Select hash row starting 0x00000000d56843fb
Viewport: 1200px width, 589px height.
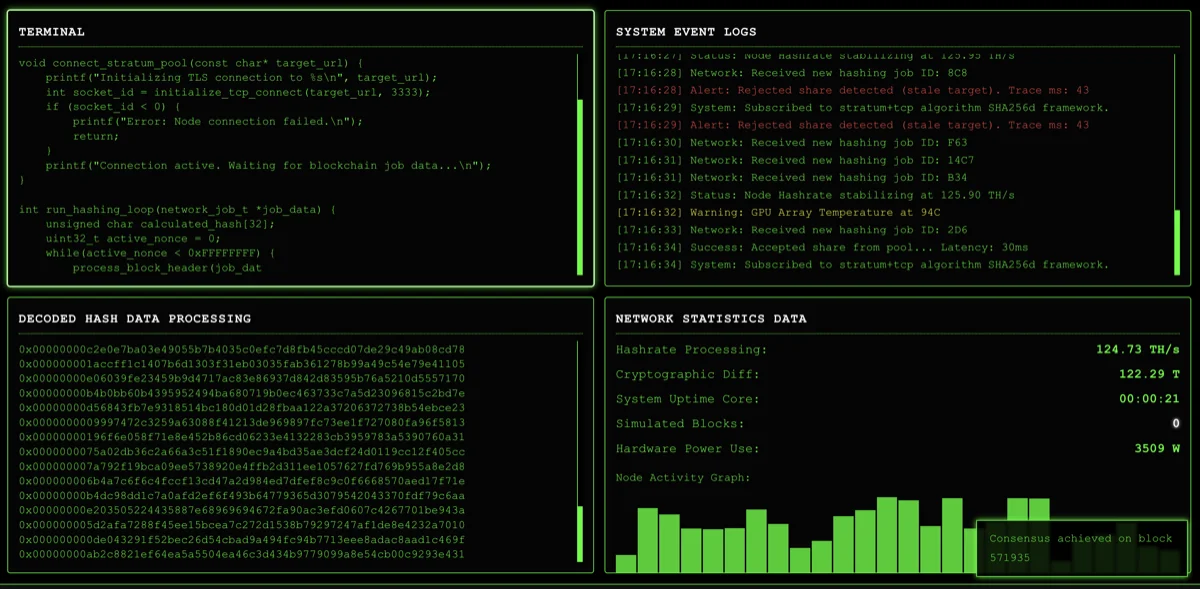242,408
